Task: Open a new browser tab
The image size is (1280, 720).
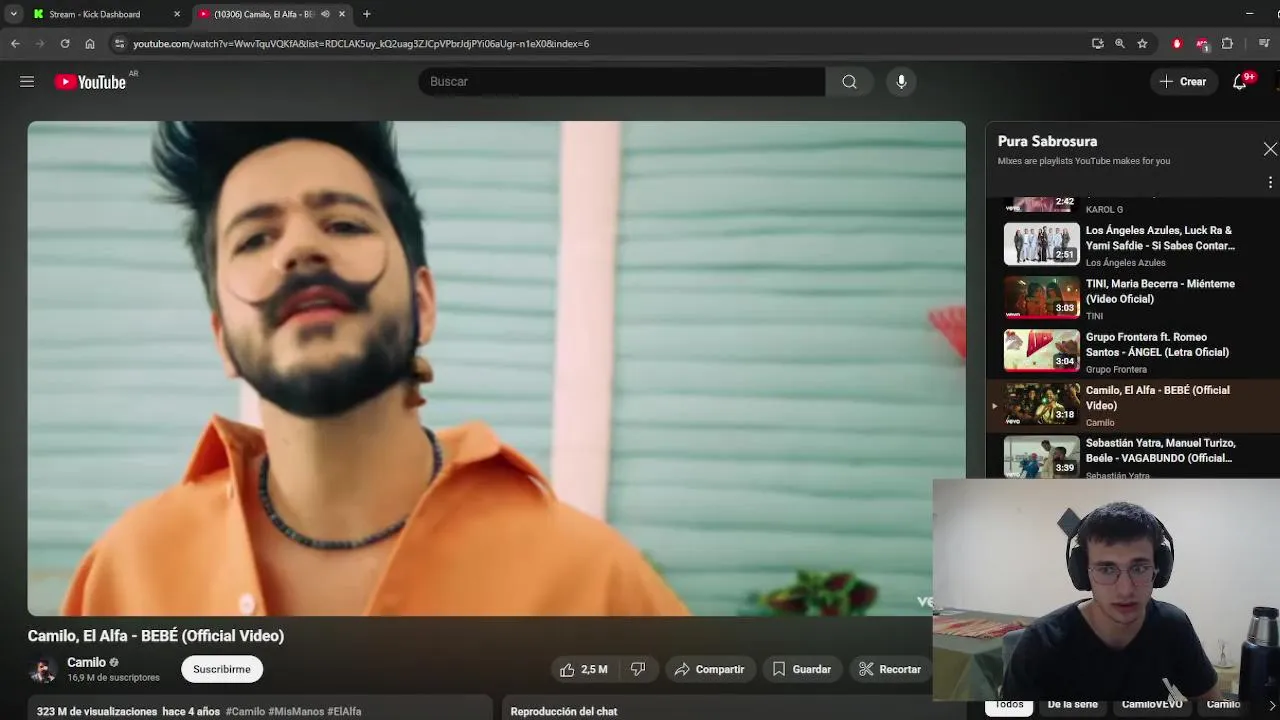Action: pos(367,14)
